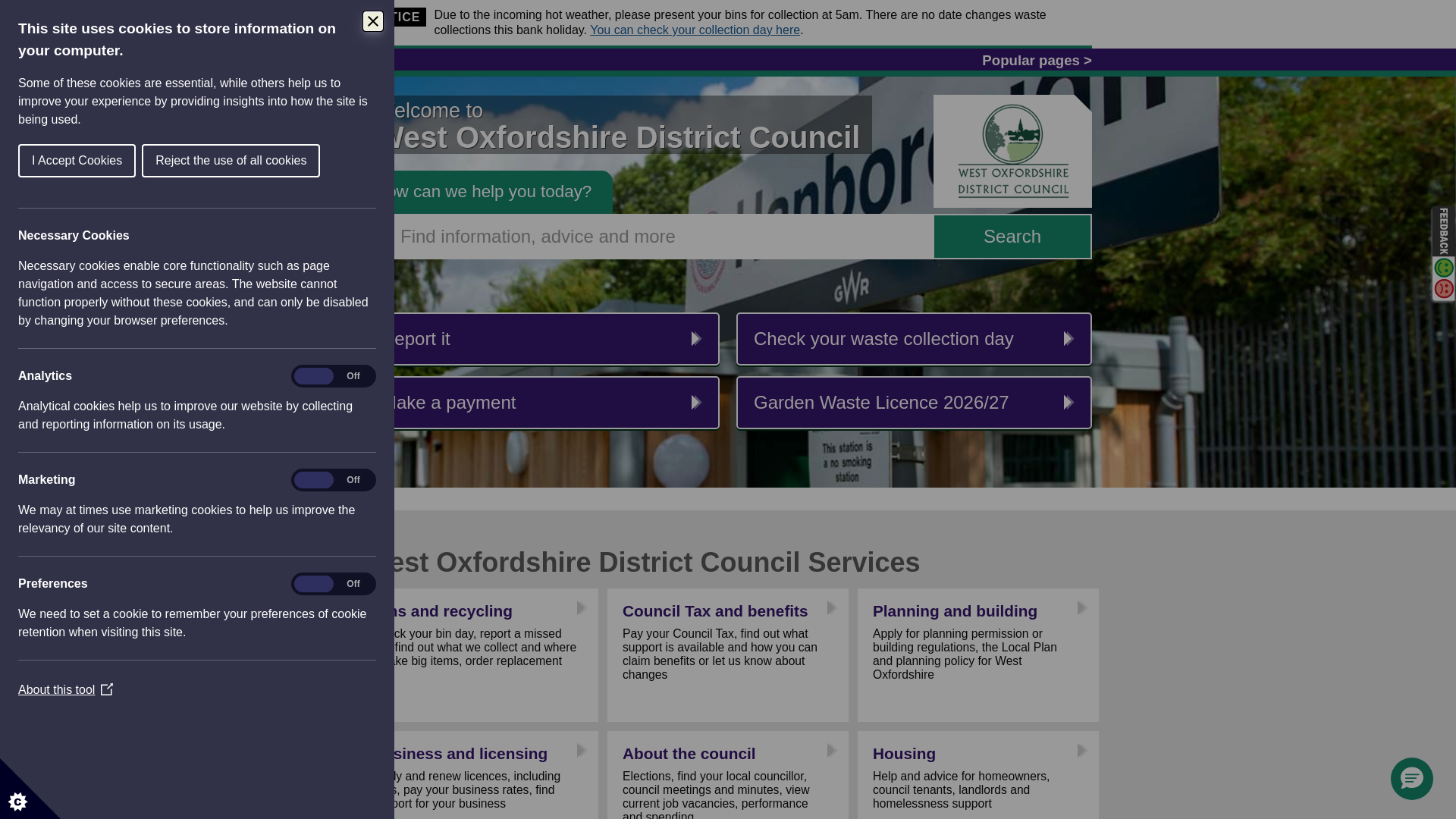Open cookie control settings icon

tap(17, 802)
